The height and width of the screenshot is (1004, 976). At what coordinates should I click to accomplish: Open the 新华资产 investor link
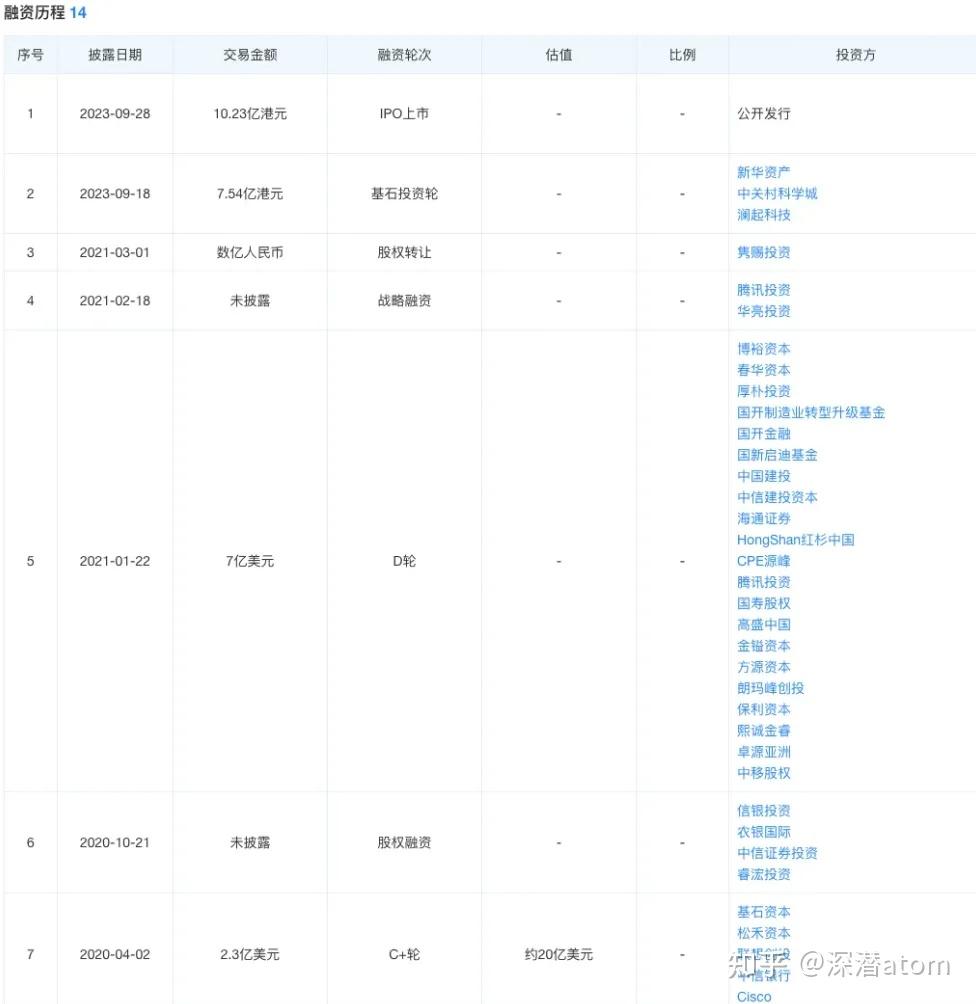pyautogui.click(x=763, y=172)
